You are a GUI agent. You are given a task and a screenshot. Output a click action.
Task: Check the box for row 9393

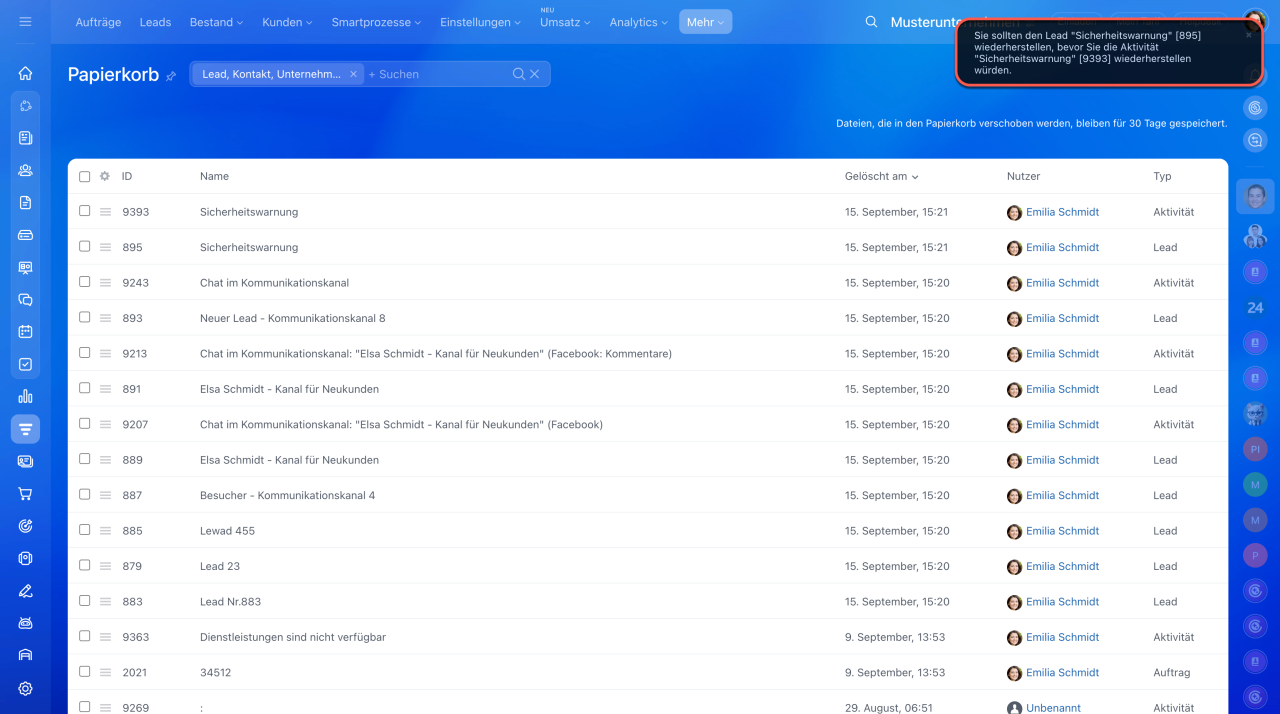point(84,211)
